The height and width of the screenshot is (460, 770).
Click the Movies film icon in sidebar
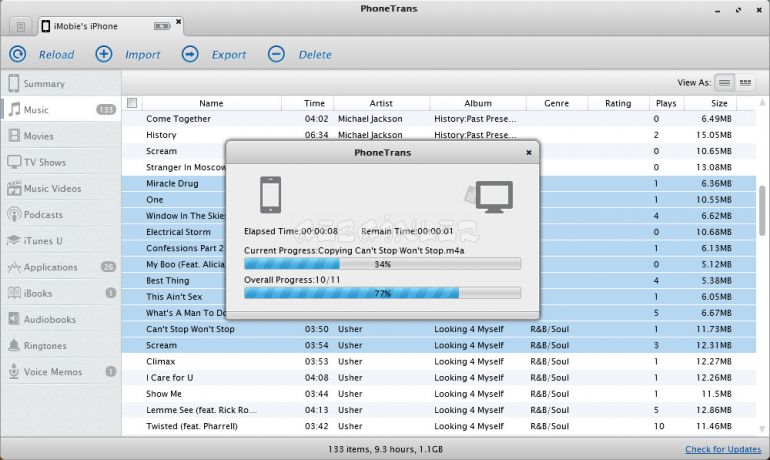[x=14, y=135]
